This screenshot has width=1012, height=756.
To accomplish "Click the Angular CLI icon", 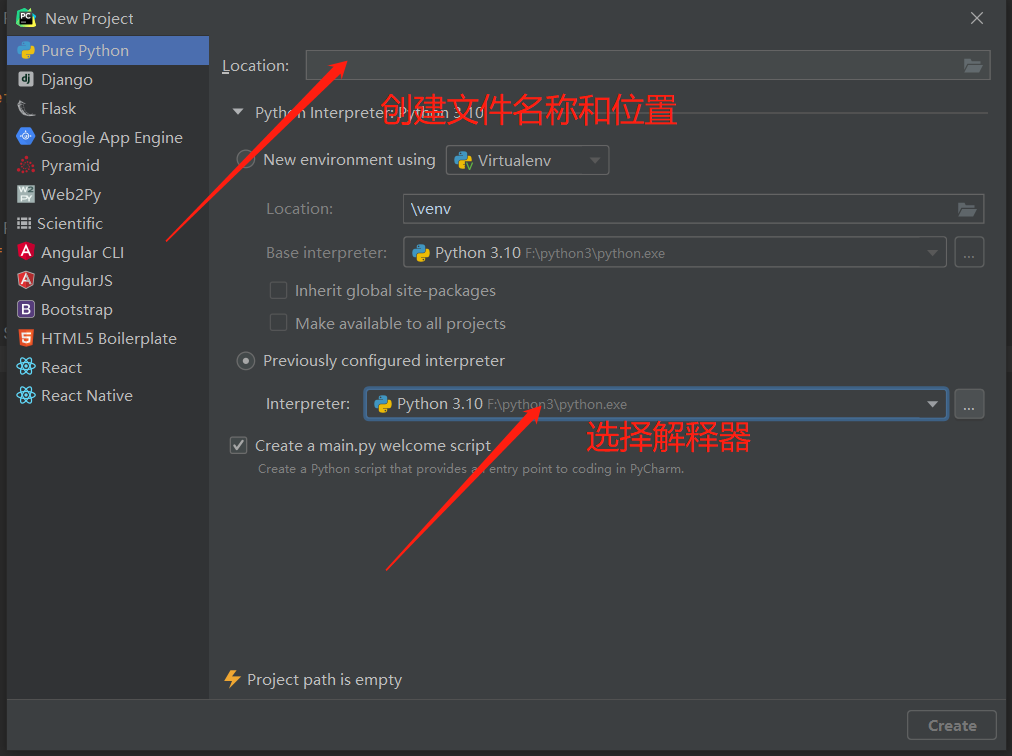I will click(x=26, y=251).
